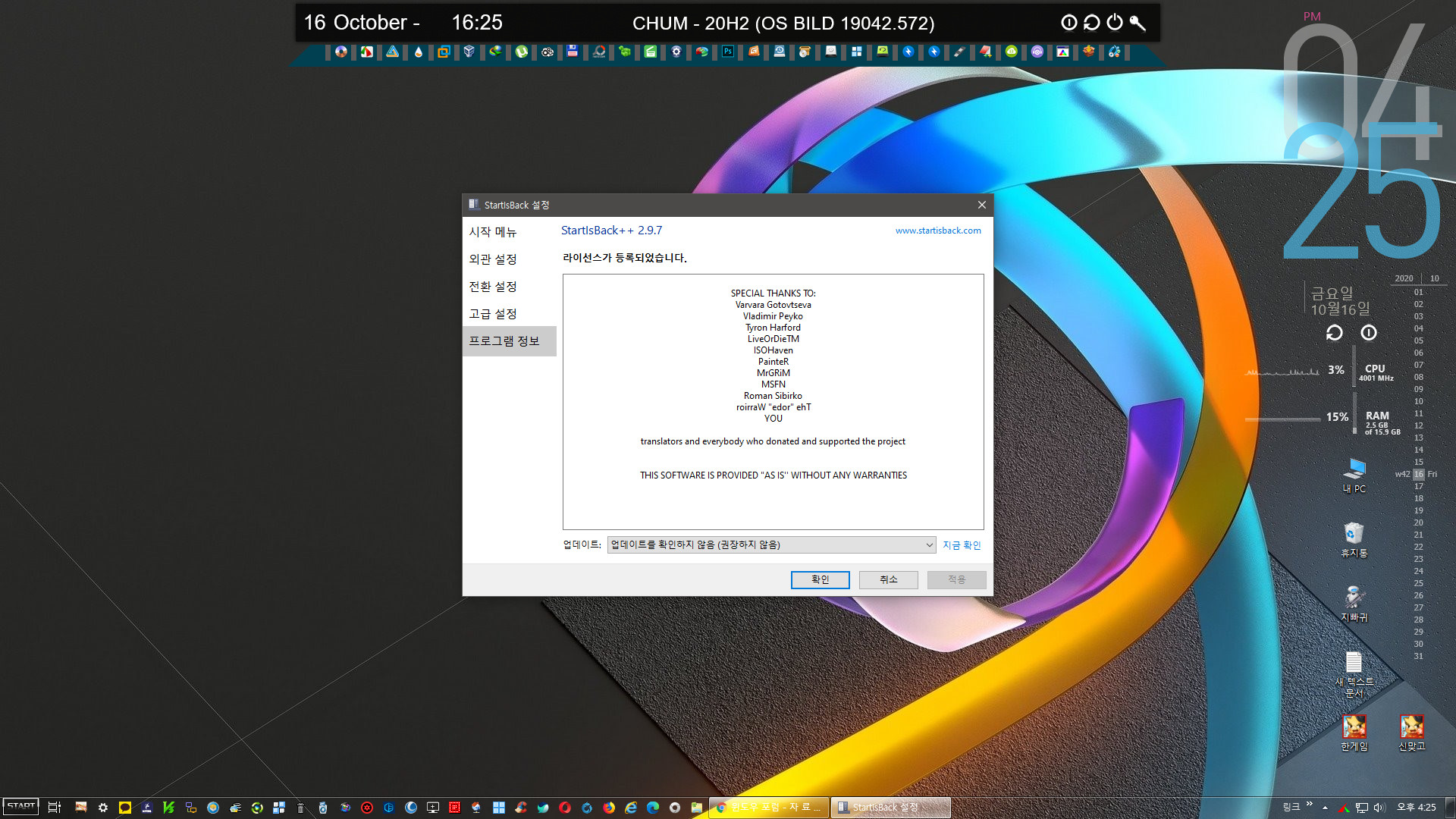Expand the 업데이트 dropdown
Viewport: 1456px width, 819px height.
click(x=771, y=544)
